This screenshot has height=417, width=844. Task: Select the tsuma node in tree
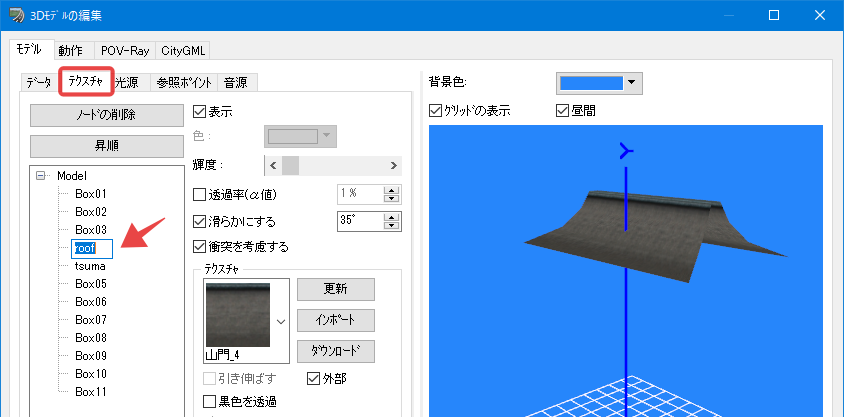(90, 266)
